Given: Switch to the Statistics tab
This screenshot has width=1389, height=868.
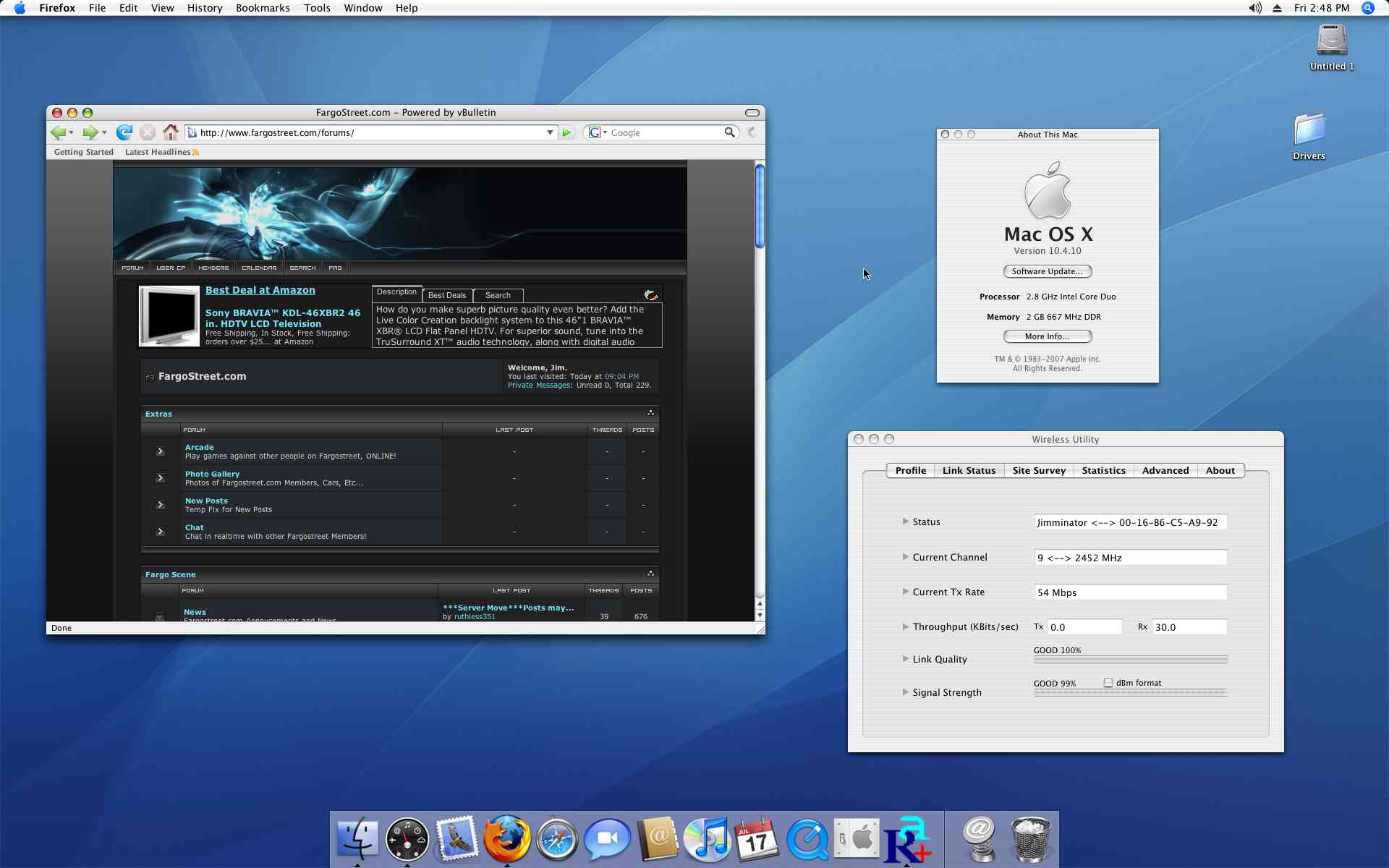Looking at the screenshot, I should pos(1103,470).
